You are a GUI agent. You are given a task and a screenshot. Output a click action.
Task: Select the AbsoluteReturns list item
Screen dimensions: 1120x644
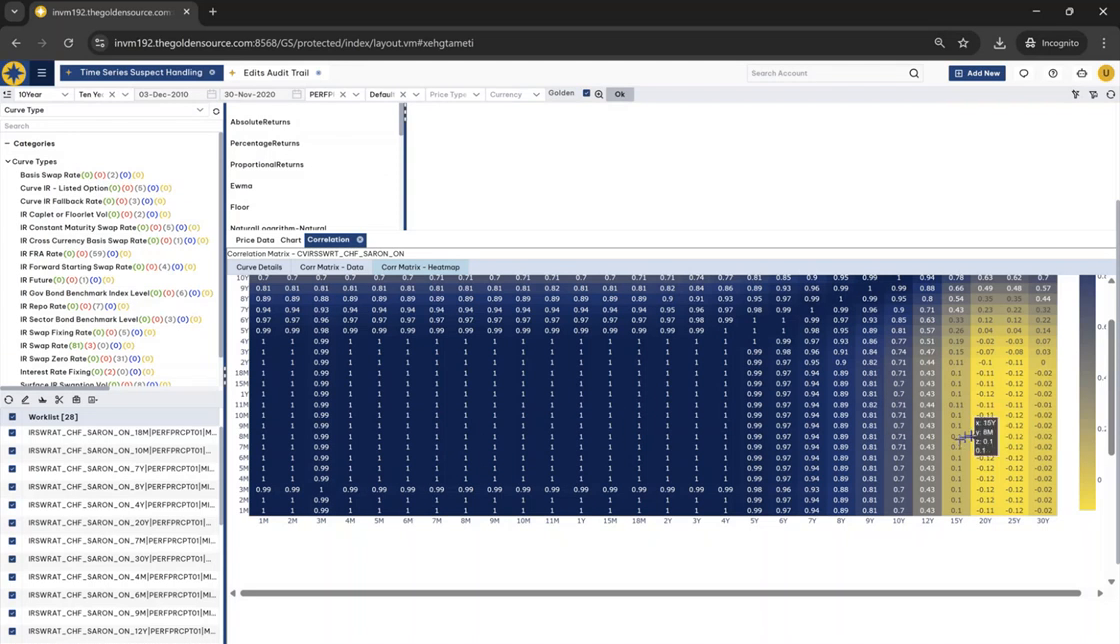pos(260,122)
